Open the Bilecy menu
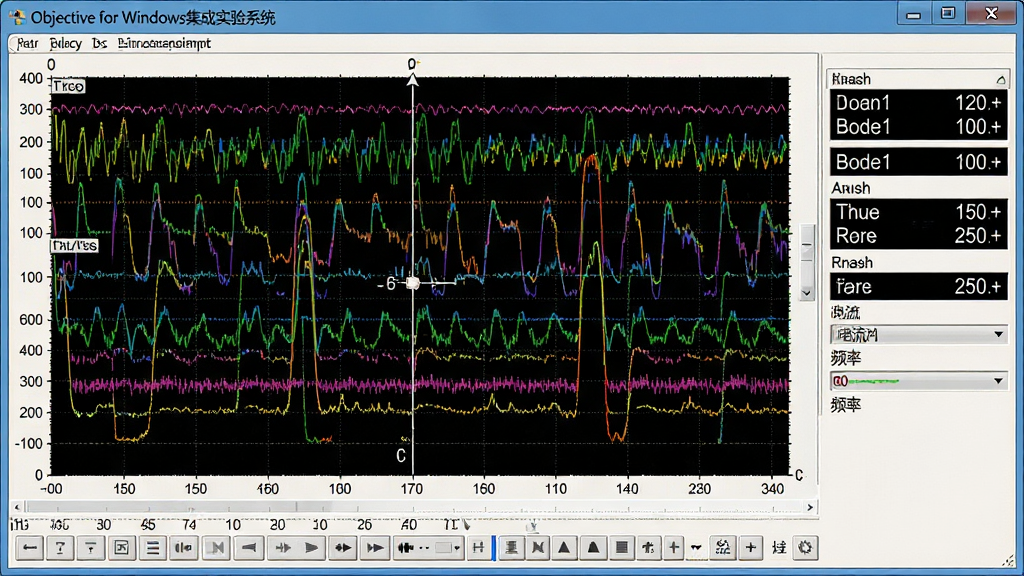This screenshot has width=1024, height=576. (x=65, y=44)
